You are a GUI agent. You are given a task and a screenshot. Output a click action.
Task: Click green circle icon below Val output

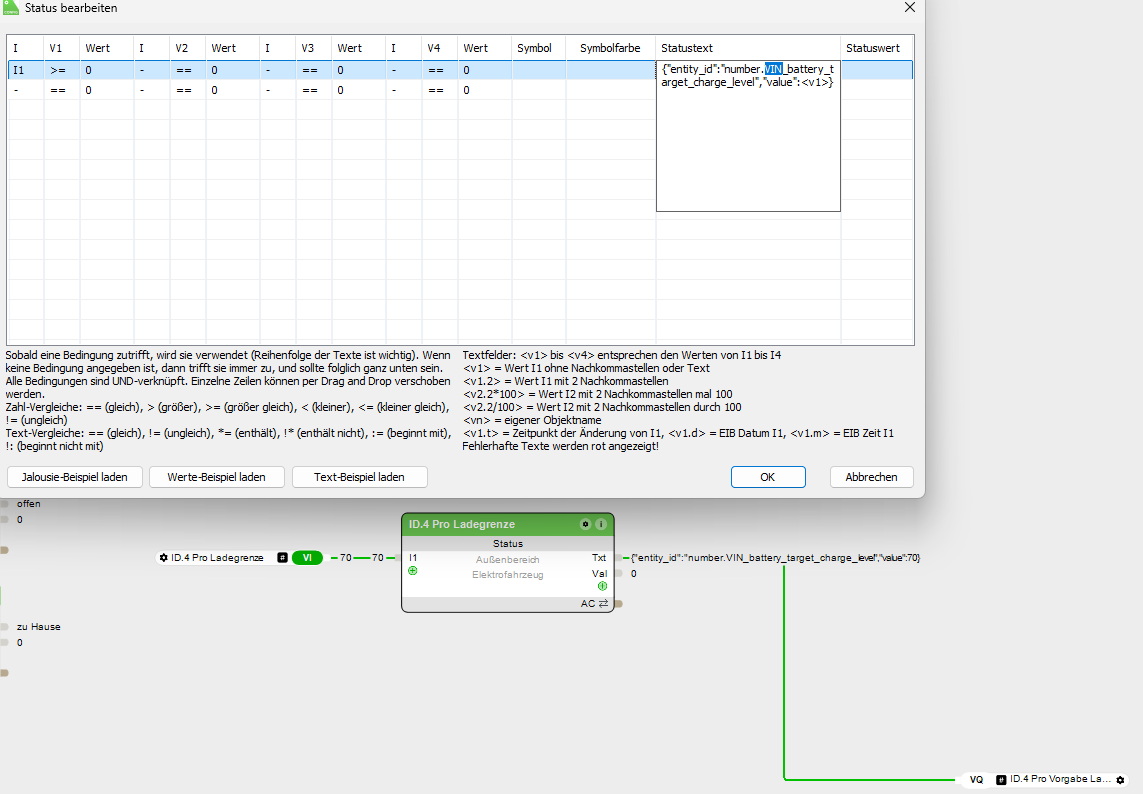[602, 586]
